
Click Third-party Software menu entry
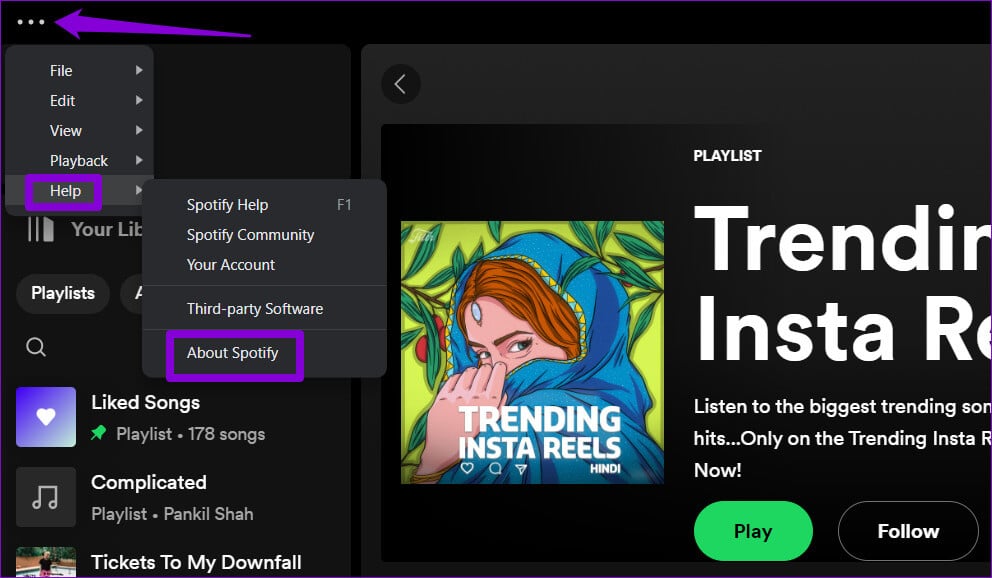[x=255, y=309]
